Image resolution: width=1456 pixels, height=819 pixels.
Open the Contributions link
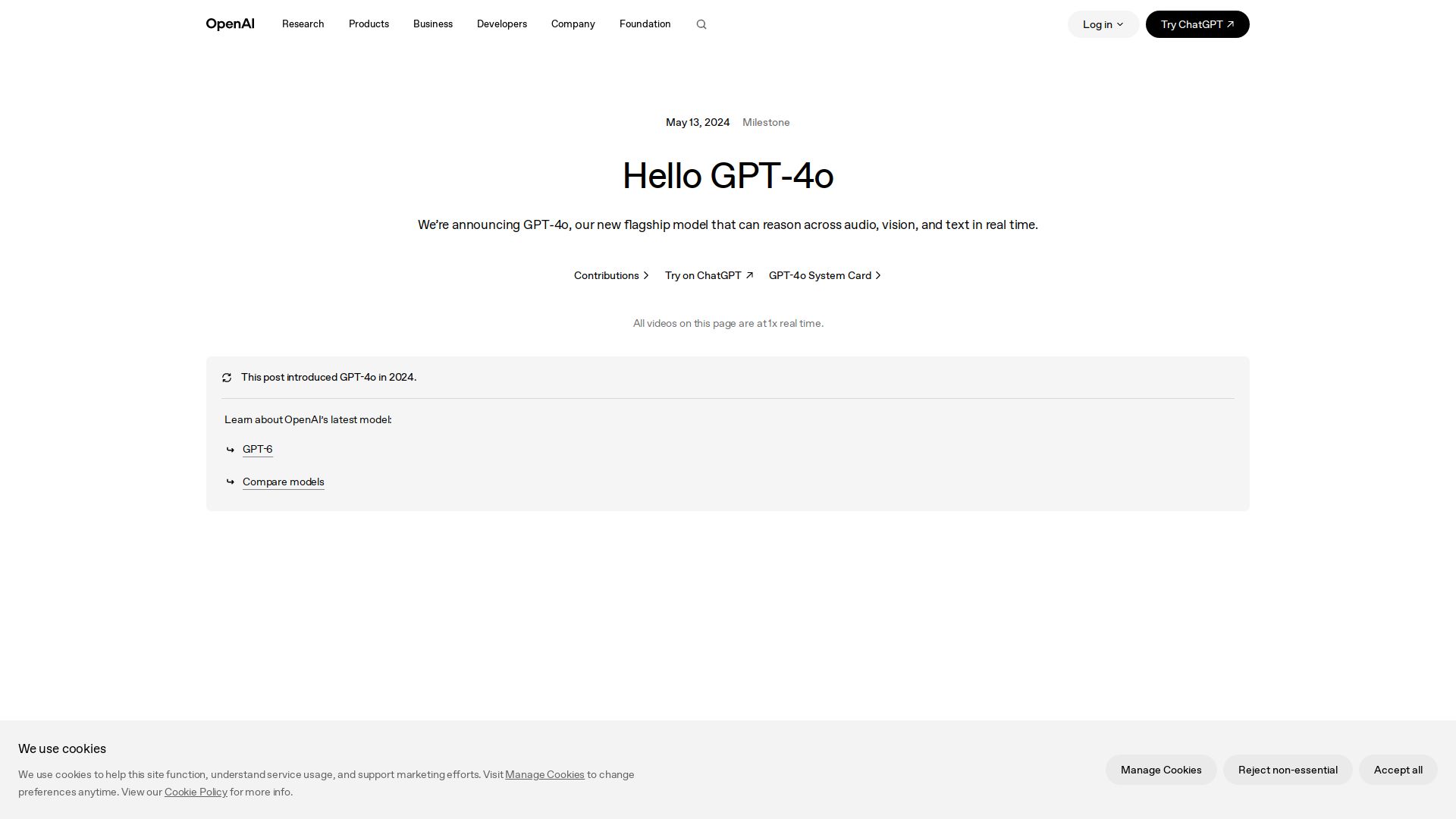coord(611,275)
